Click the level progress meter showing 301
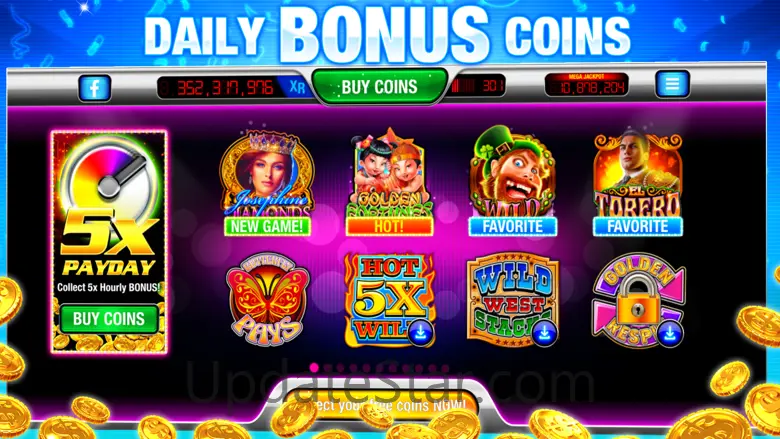780x439 pixels. (x=477, y=86)
